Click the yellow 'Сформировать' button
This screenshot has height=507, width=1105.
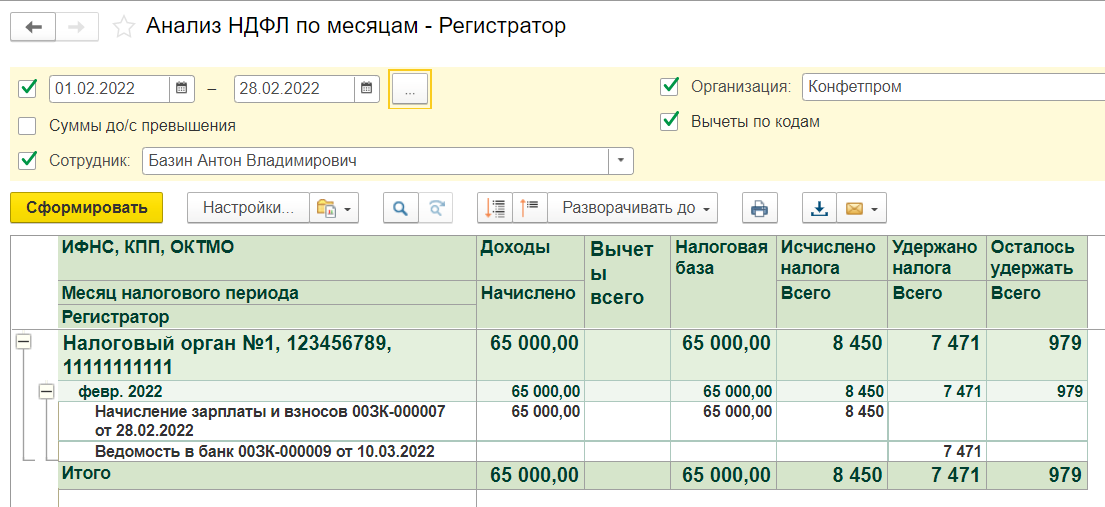pyautogui.click(x=86, y=208)
